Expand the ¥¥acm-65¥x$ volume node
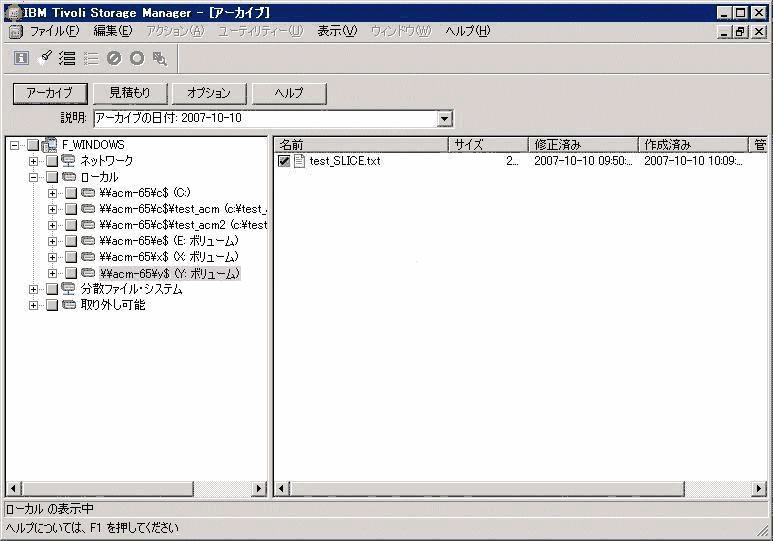This screenshot has width=773, height=541. coord(52,257)
